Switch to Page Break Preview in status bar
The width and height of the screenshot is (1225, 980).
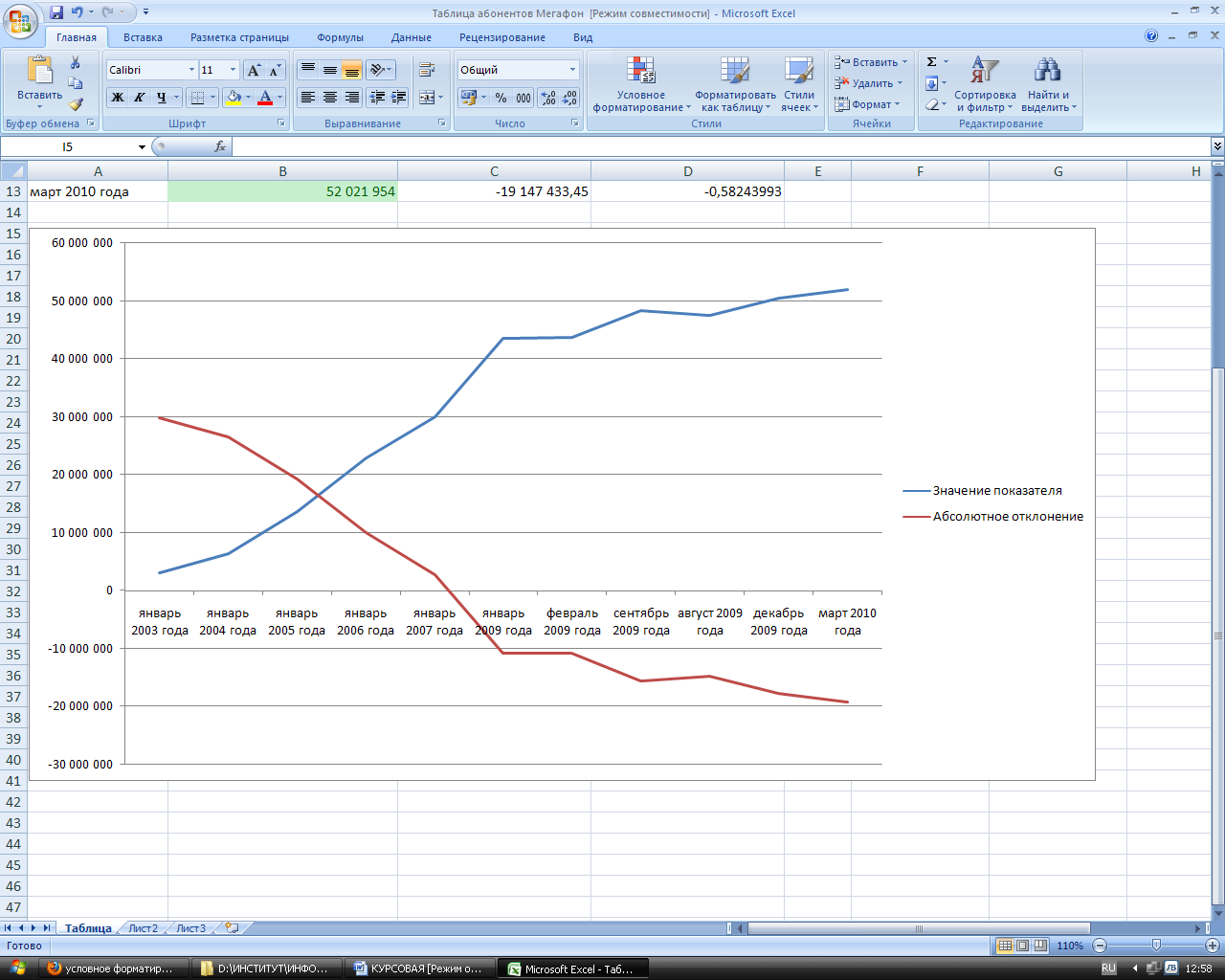pyautogui.click(x=1040, y=946)
